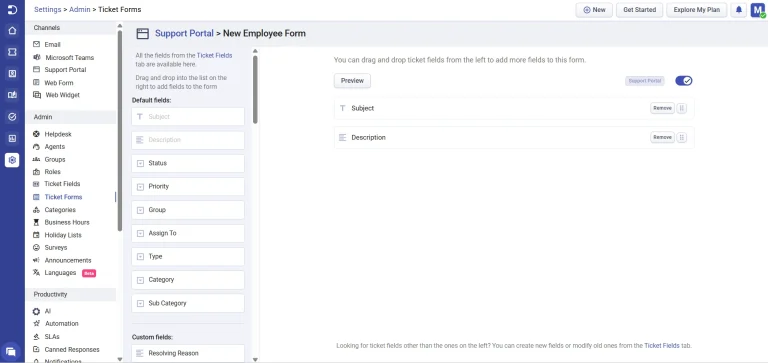Remove the Description field from form
The width and height of the screenshot is (768, 363).
662,138
